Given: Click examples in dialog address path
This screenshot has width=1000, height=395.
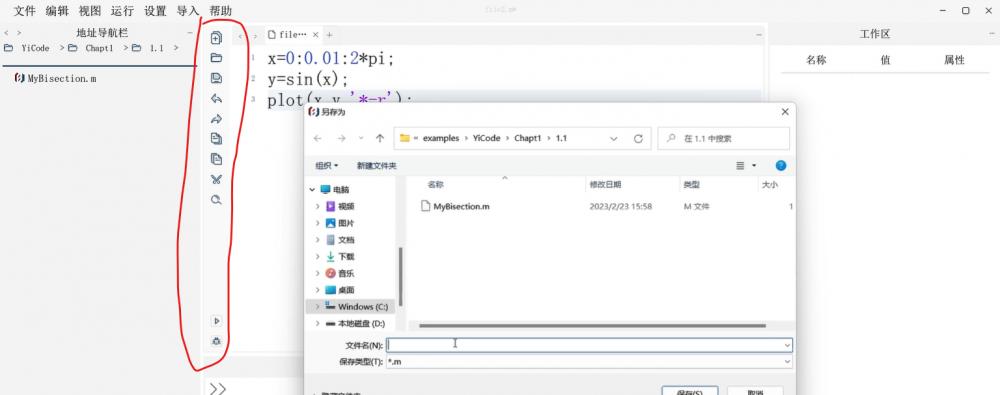Looking at the screenshot, I should (x=441, y=138).
